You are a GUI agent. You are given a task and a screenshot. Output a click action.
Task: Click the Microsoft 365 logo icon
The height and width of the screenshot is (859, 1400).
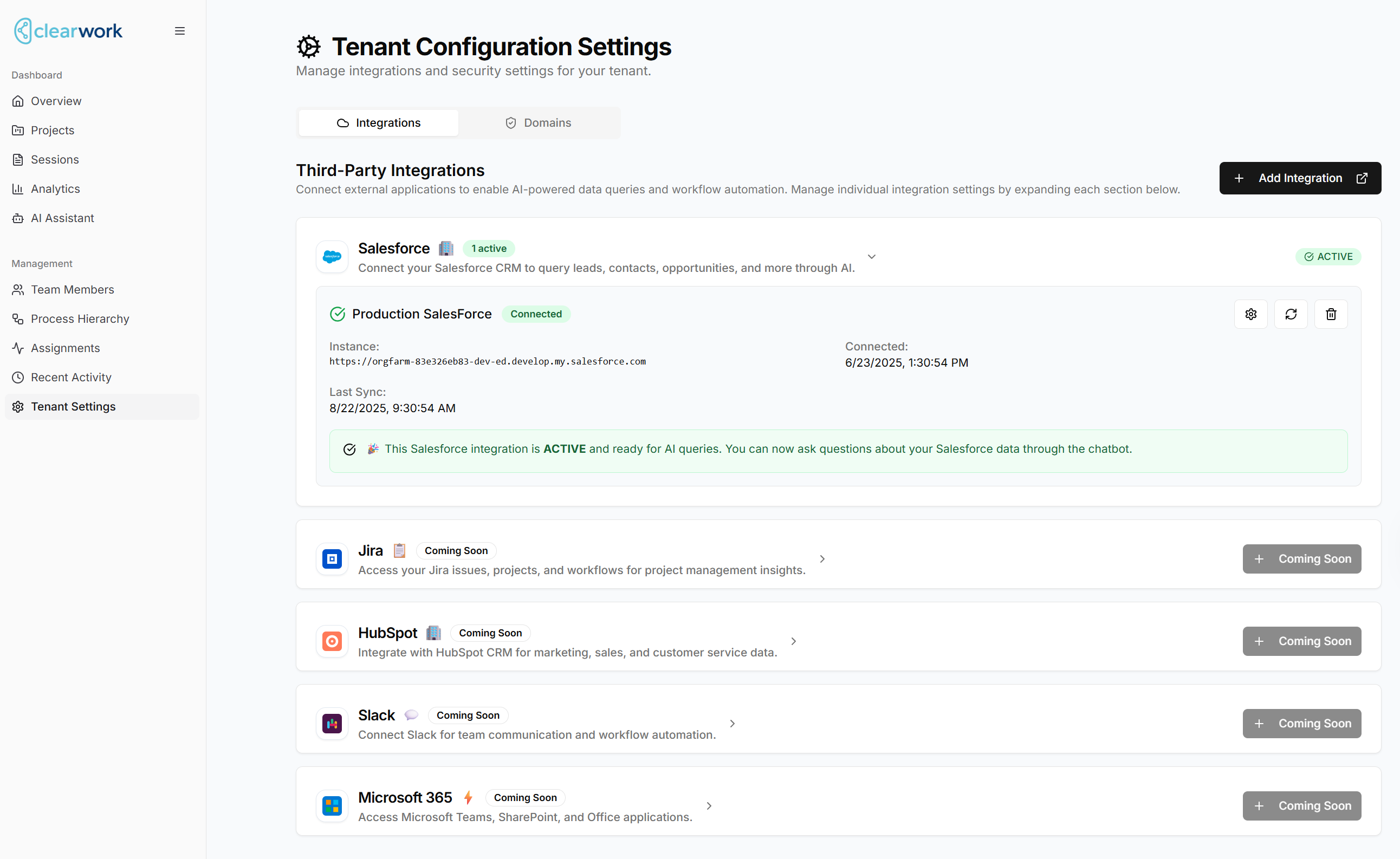(x=332, y=806)
